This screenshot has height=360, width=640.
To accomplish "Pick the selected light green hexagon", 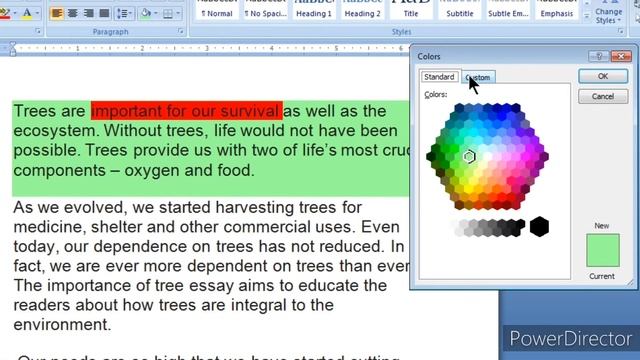I will coord(469,156).
